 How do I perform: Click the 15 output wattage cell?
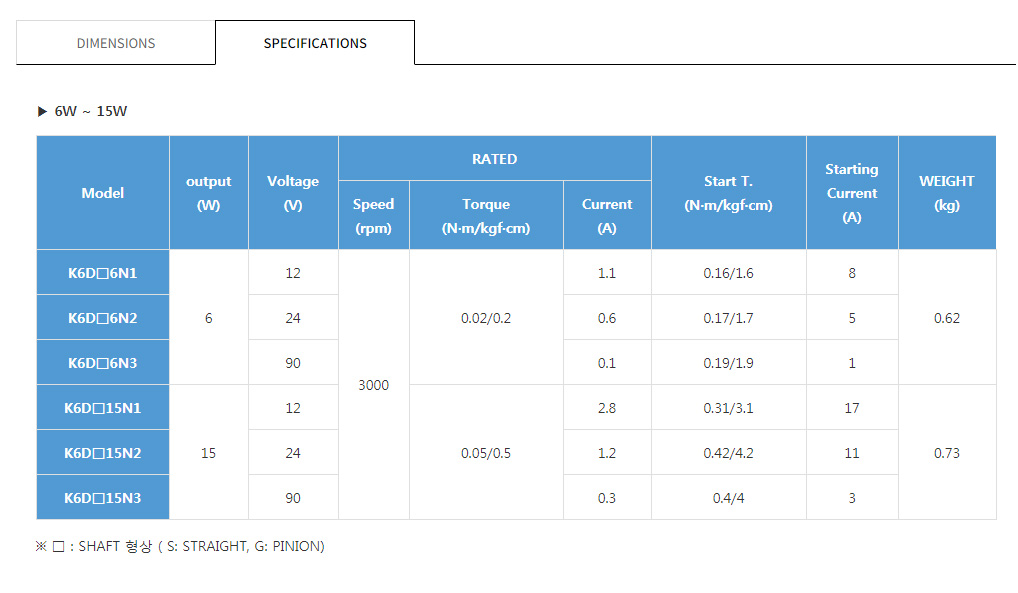tap(208, 453)
